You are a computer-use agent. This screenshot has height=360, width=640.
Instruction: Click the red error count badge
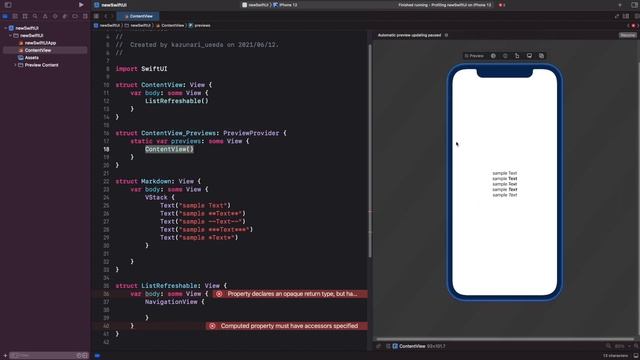502,5
